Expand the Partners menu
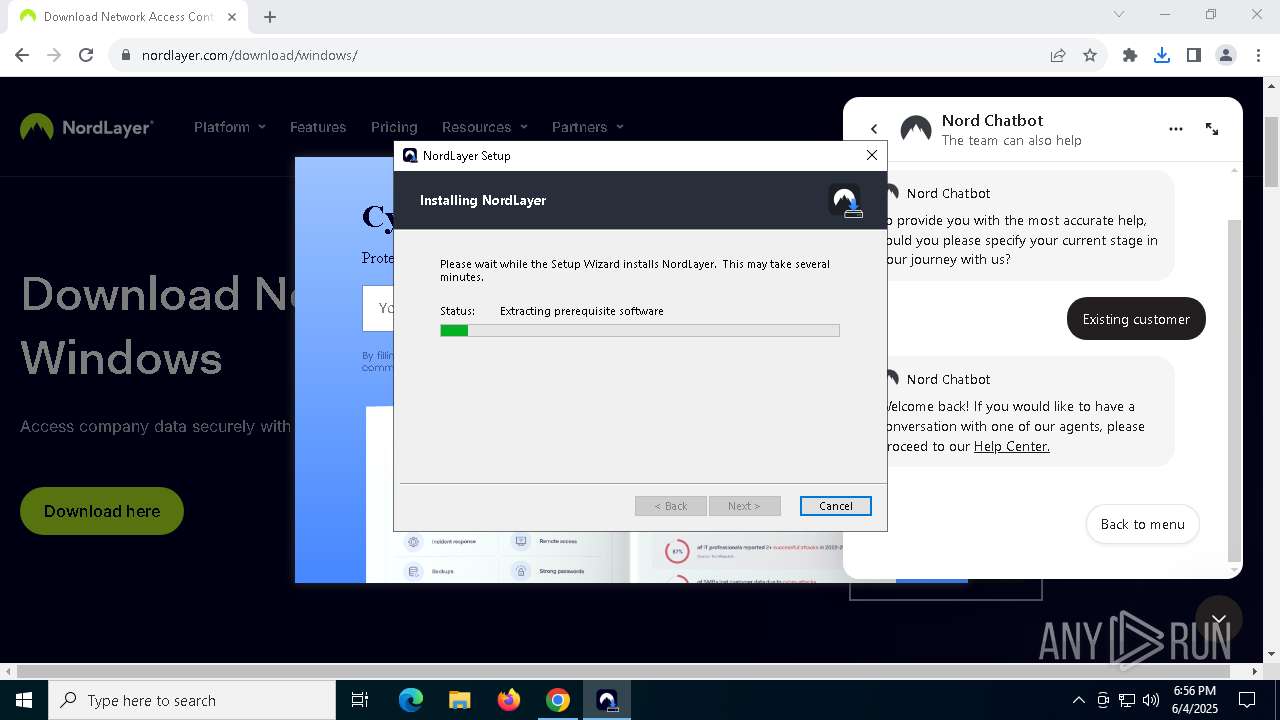The width and height of the screenshot is (1280, 720). (588, 127)
